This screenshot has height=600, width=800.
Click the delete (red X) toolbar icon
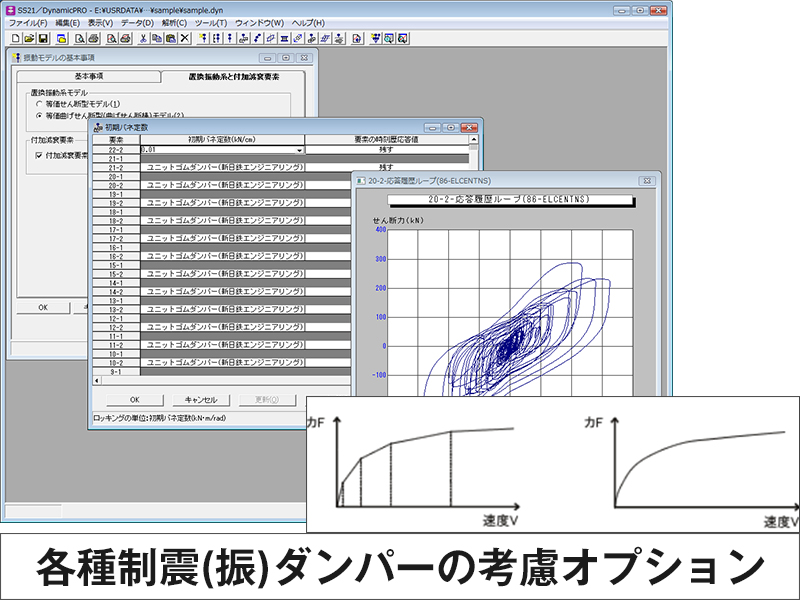[184, 38]
